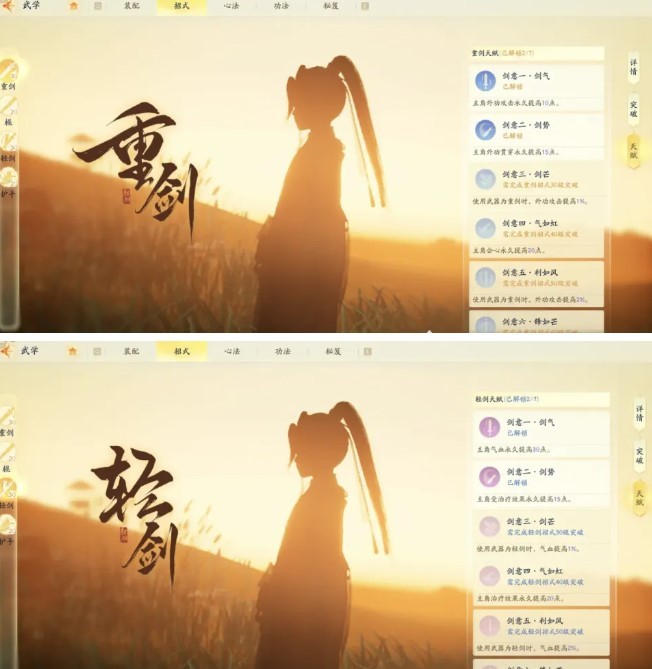Click text '主角外功攻击永久提高10点'
This screenshot has width=652, height=669.
516,103
